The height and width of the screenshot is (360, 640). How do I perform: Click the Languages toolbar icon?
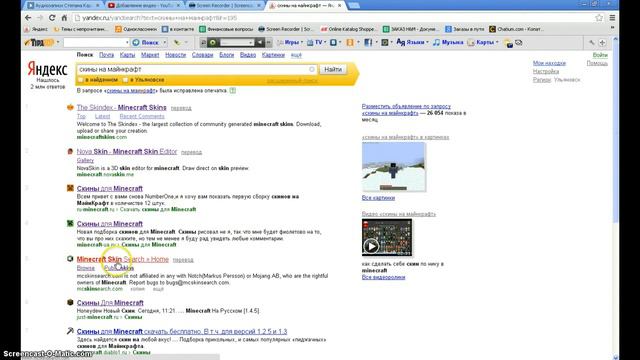[x=400, y=42]
